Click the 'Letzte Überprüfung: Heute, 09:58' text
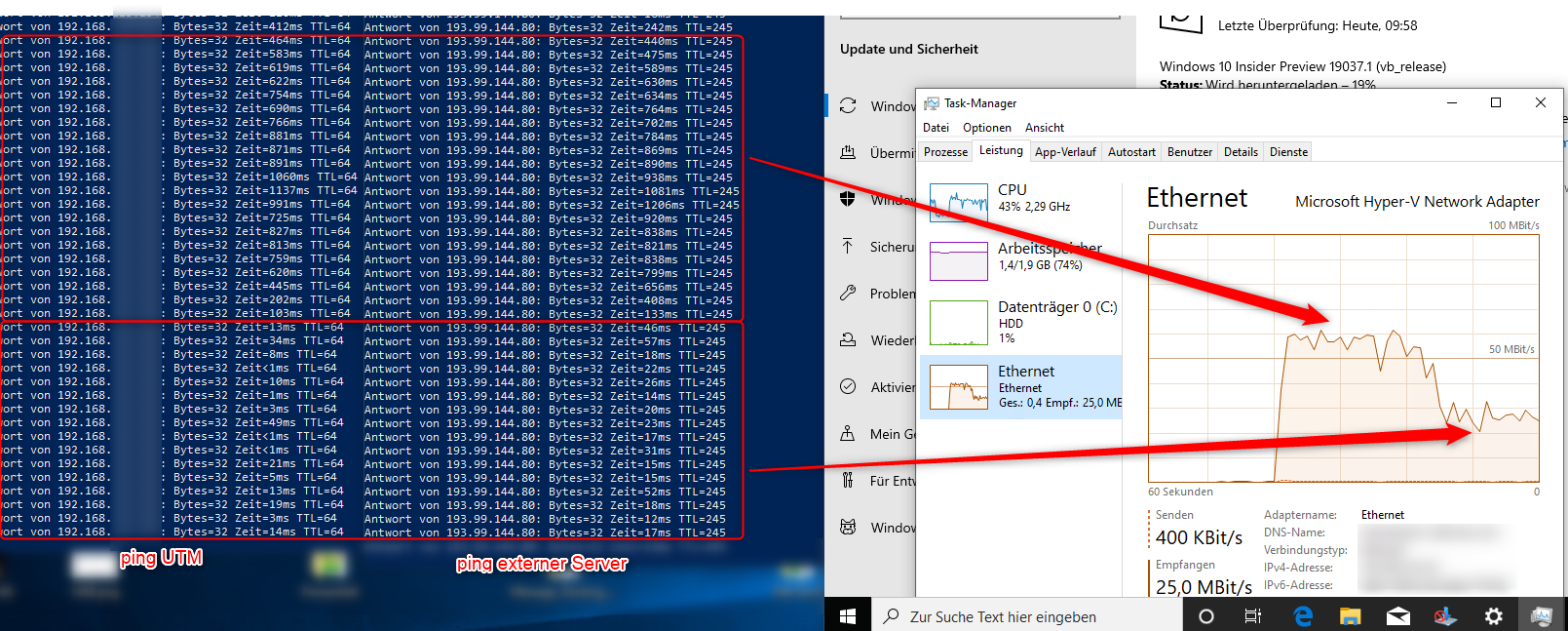This screenshot has height=631, width=1568. click(1318, 25)
